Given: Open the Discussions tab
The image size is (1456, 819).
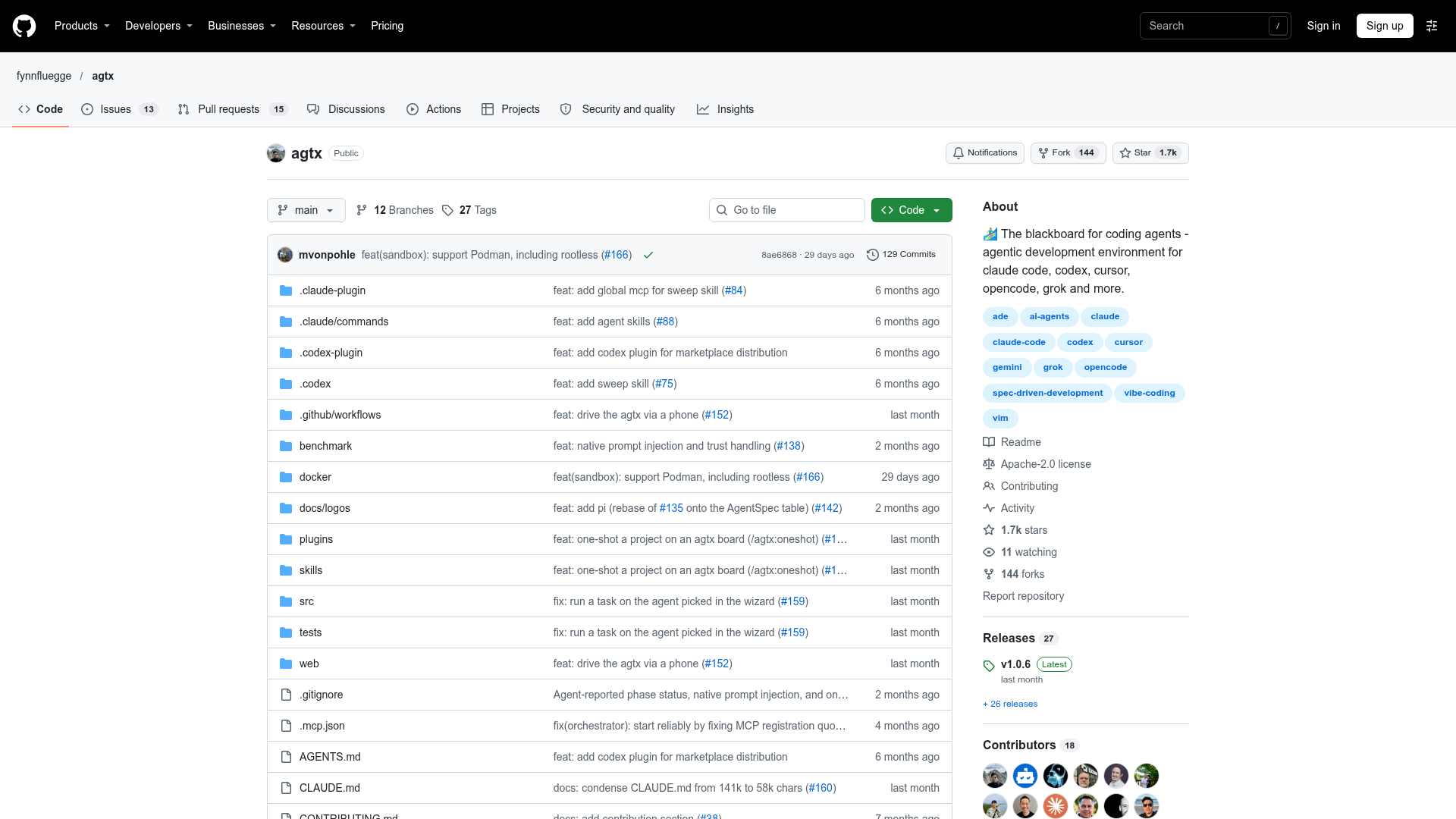Looking at the screenshot, I should pyautogui.click(x=347, y=109).
